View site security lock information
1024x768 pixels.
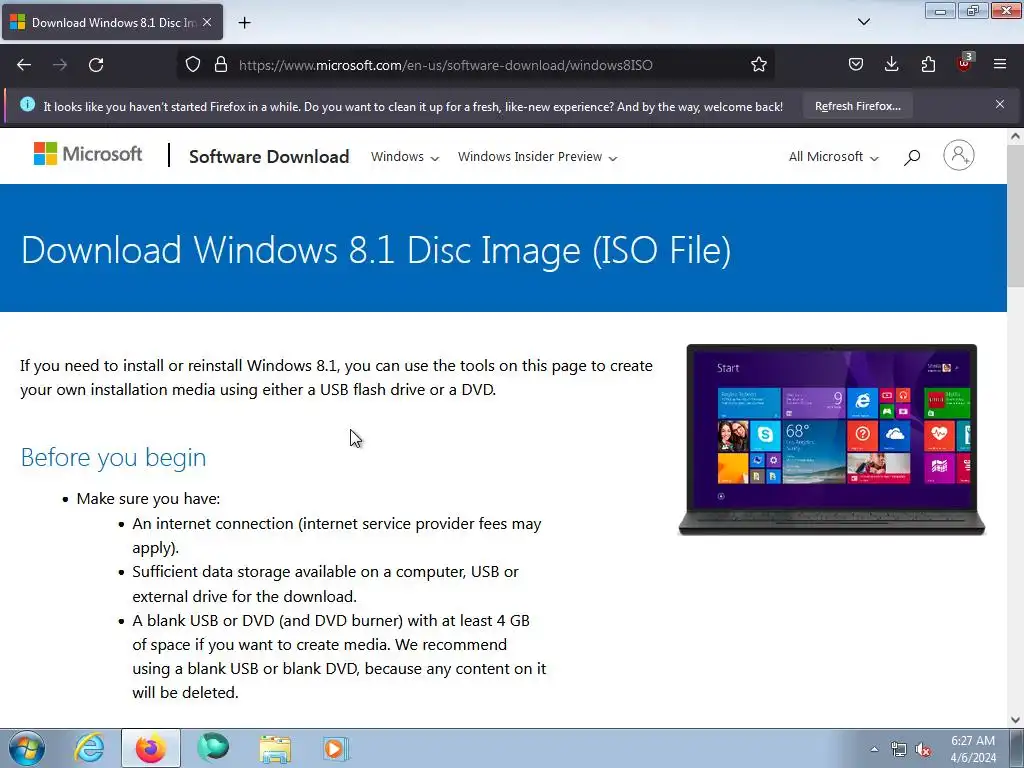(221, 65)
